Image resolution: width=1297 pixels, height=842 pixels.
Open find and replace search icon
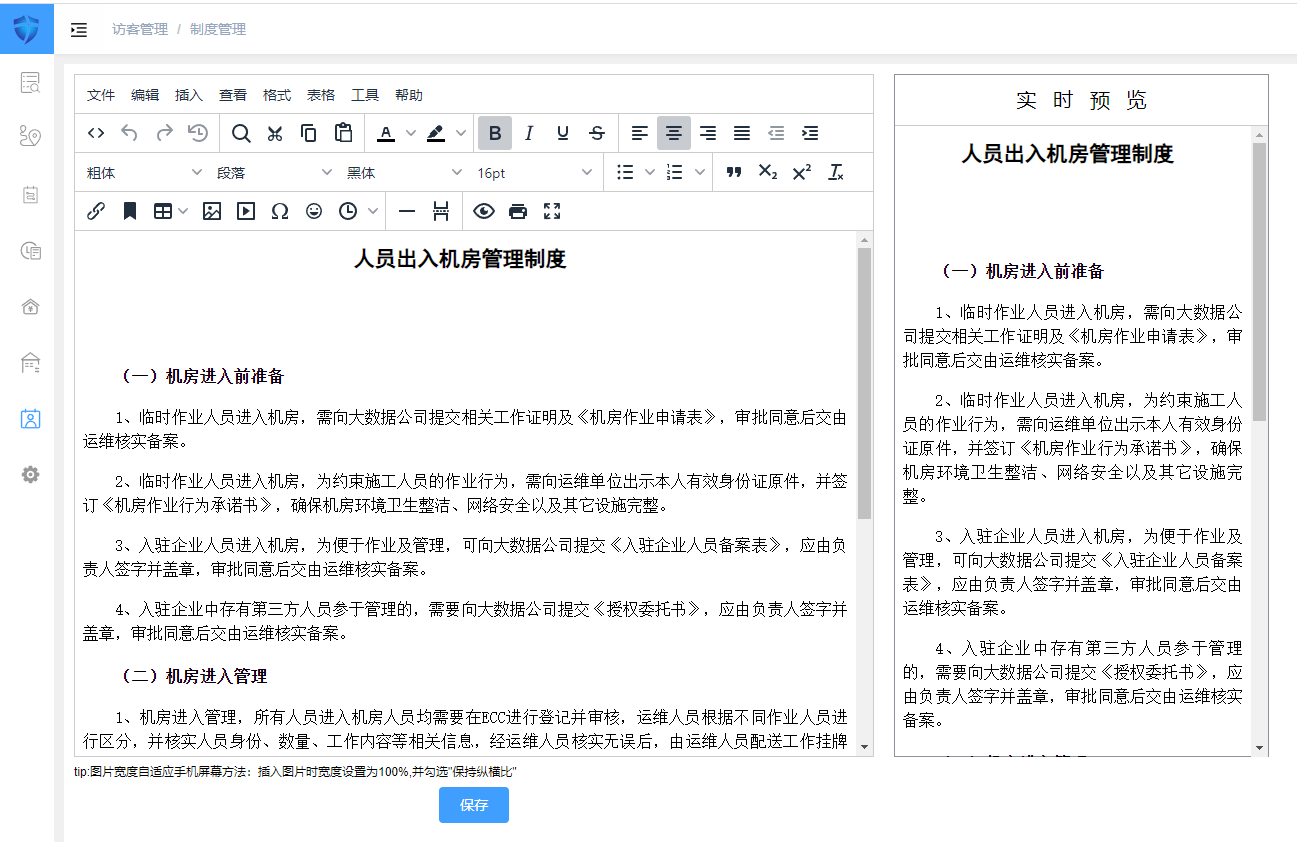point(241,133)
